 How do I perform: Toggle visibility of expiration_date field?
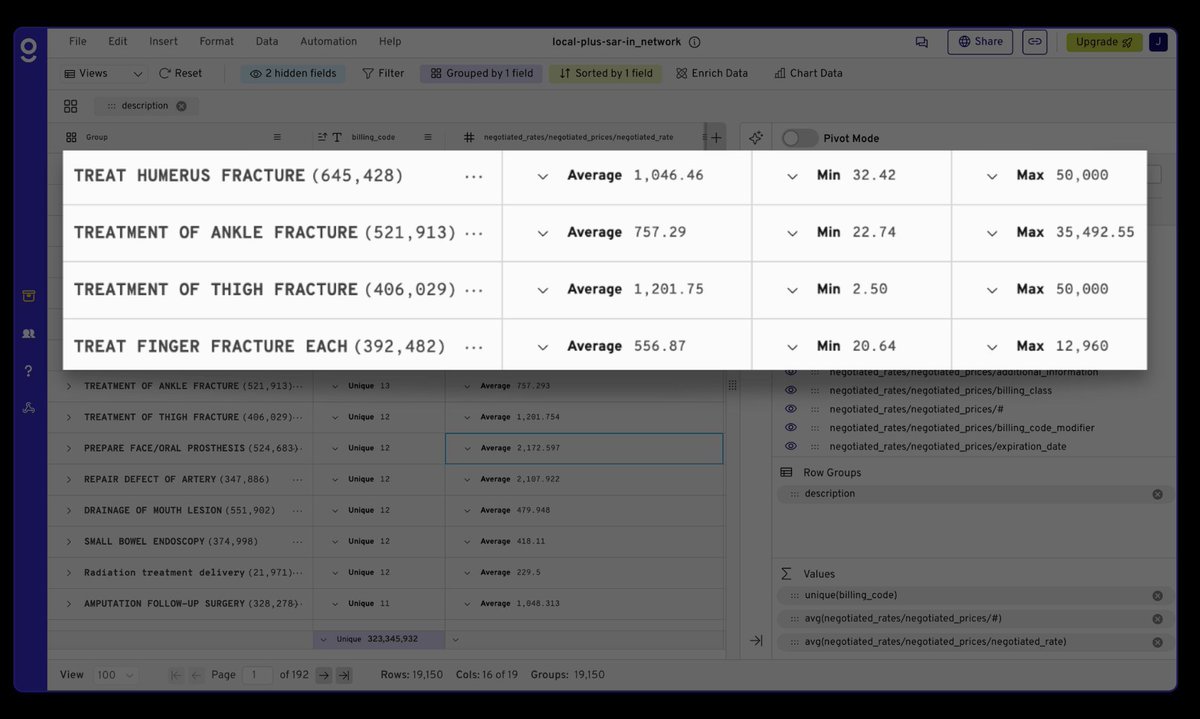tap(790, 447)
